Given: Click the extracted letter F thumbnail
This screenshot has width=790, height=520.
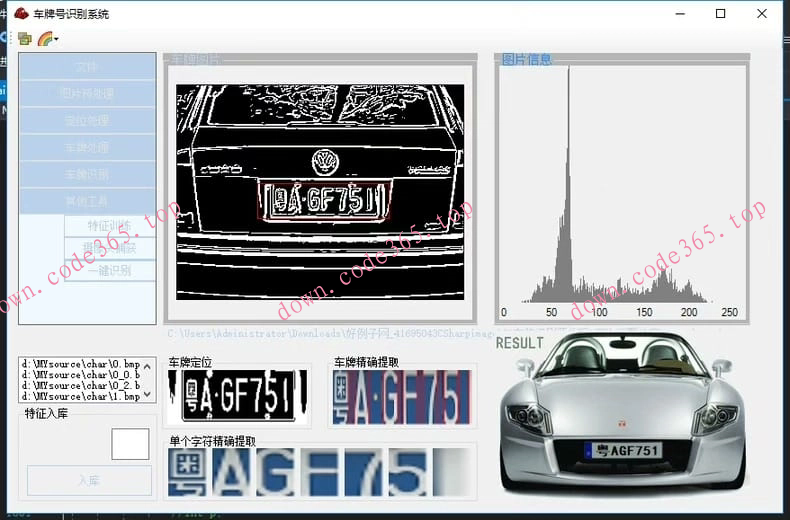Looking at the screenshot, I should click(x=319, y=473).
